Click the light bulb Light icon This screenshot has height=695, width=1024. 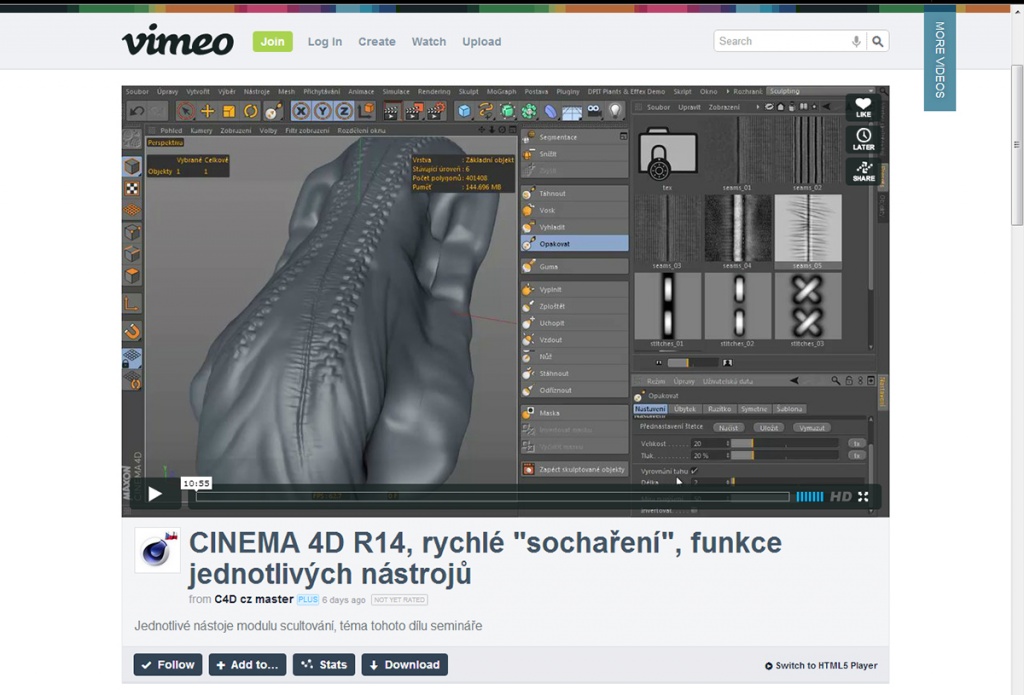click(x=615, y=111)
